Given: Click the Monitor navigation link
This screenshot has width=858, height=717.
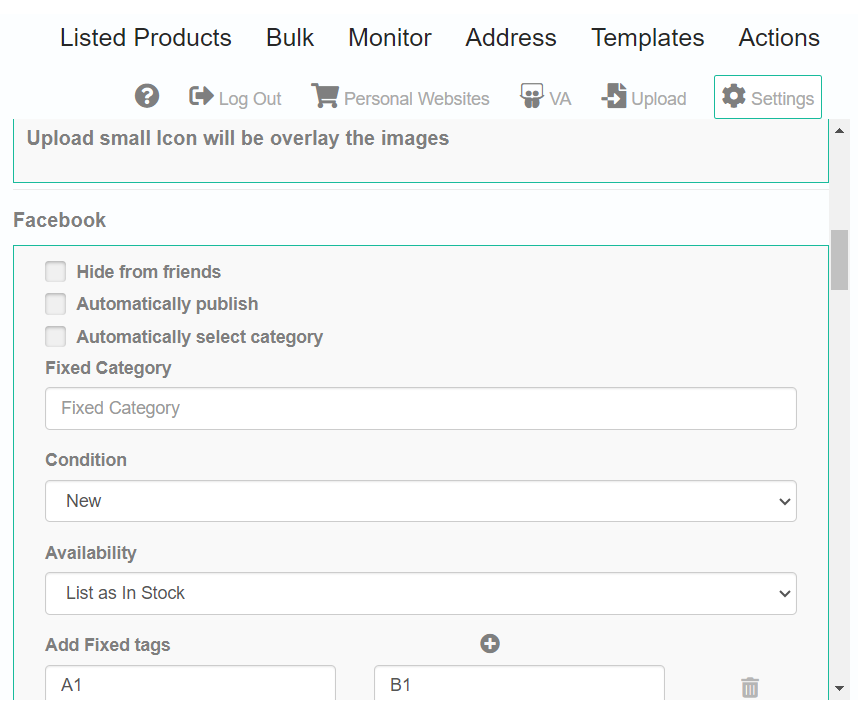Looking at the screenshot, I should pyautogui.click(x=390, y=38).
